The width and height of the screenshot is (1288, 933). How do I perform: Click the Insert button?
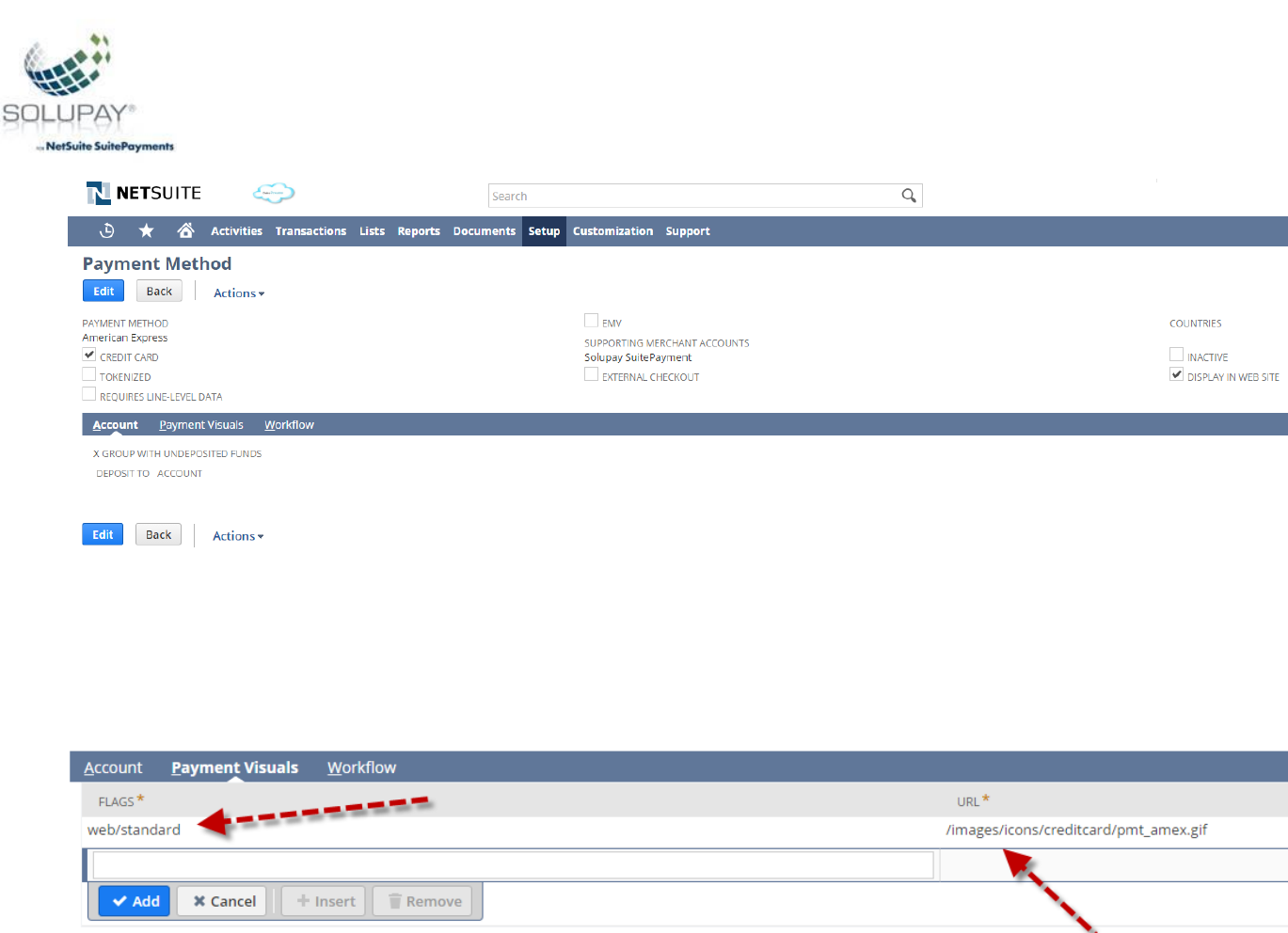coord(325,901)
